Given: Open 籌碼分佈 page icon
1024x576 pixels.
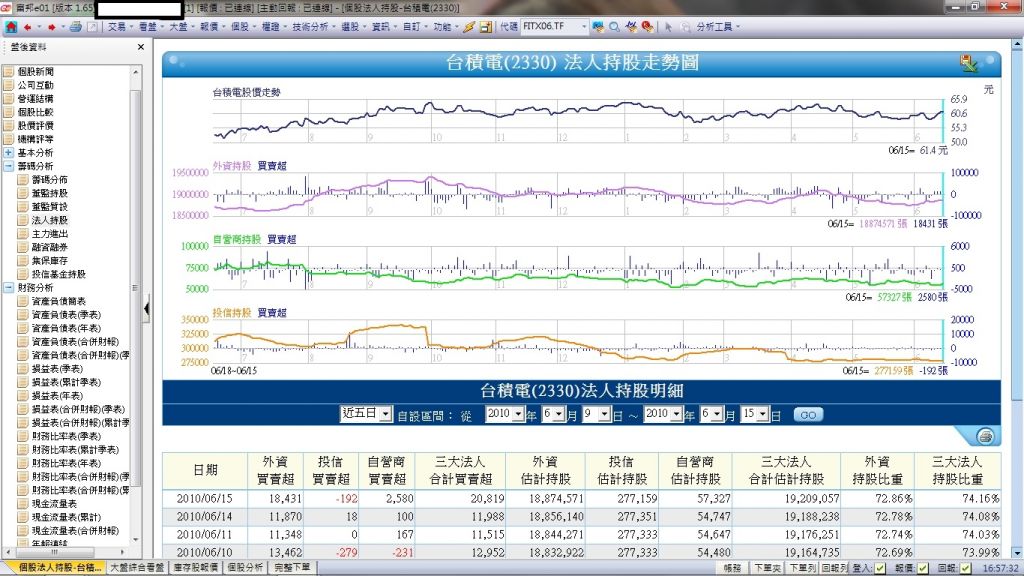Looking at the screenshot, I should 23,180.
